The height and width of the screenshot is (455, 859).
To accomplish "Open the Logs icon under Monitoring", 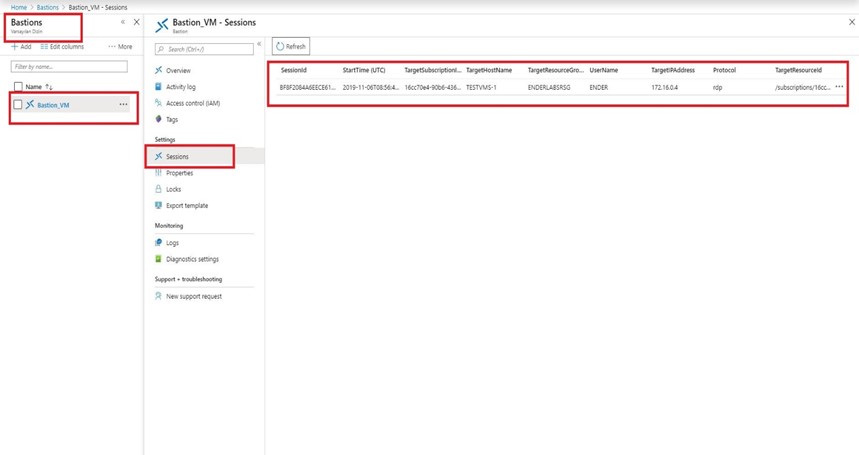I will pos(158,243).
